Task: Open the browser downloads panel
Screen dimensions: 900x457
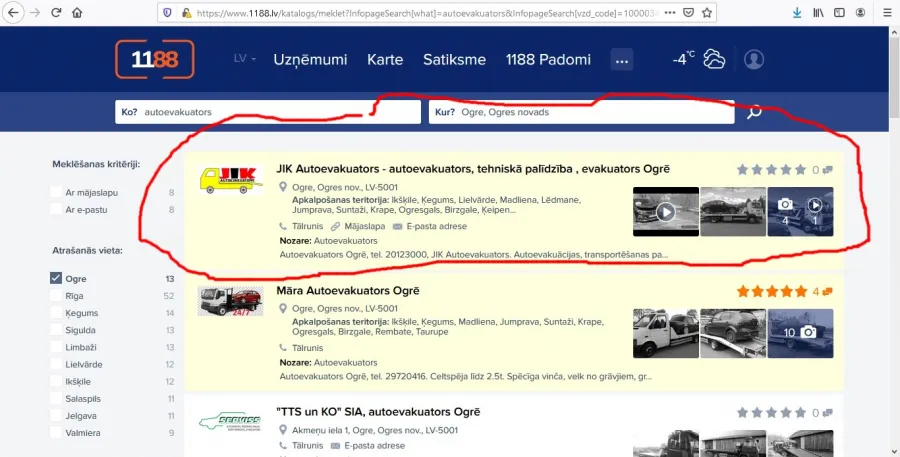Action: [x=797, y=13]
